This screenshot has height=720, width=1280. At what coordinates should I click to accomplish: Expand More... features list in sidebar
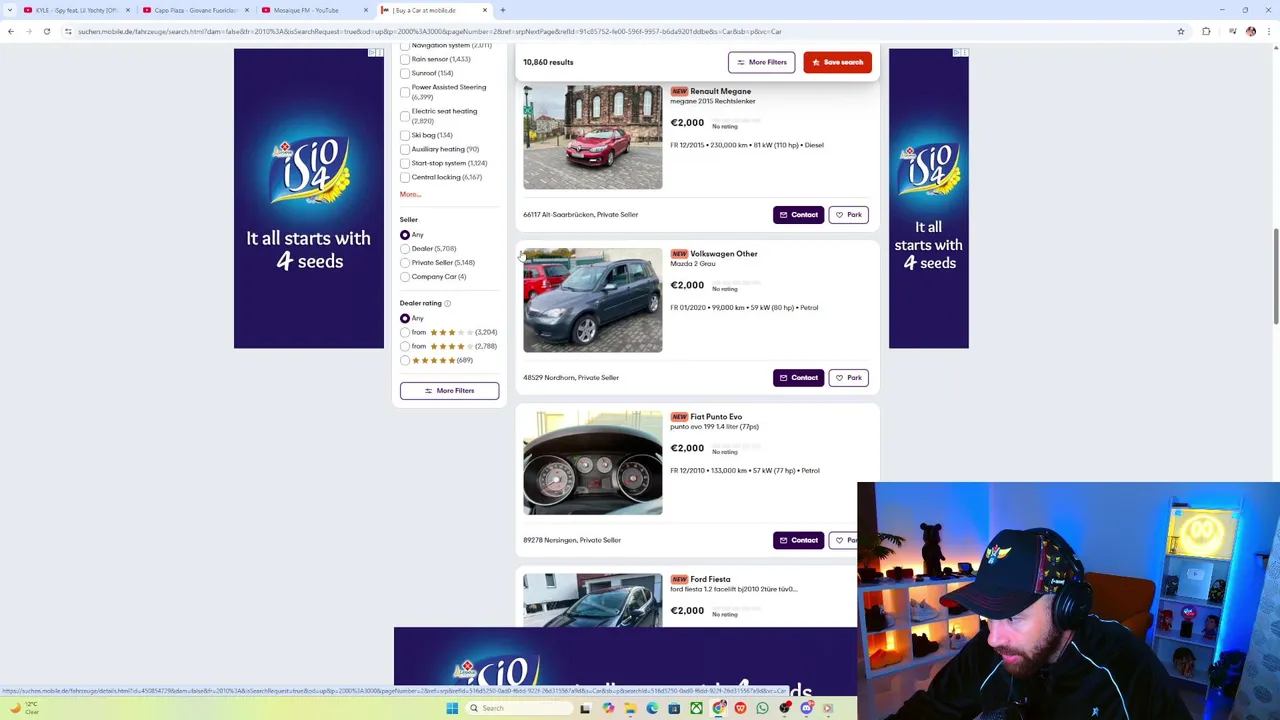click(x=410, y=194)
